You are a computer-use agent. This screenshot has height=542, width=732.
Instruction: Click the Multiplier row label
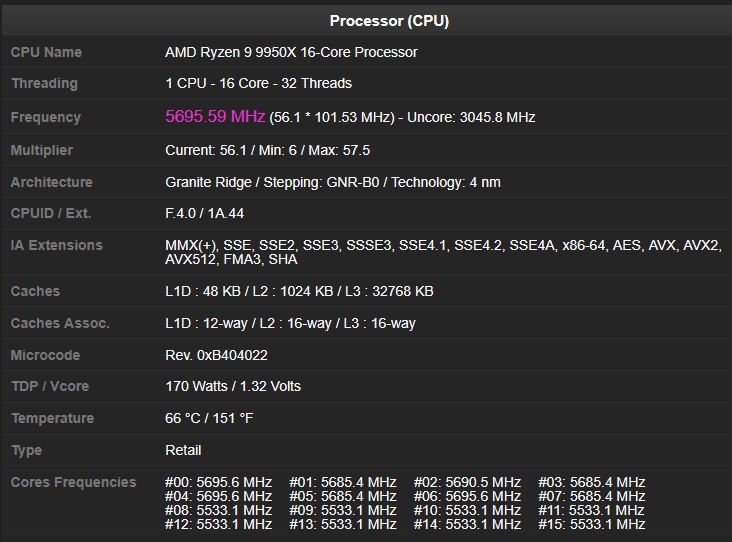(x=42, y=150)
